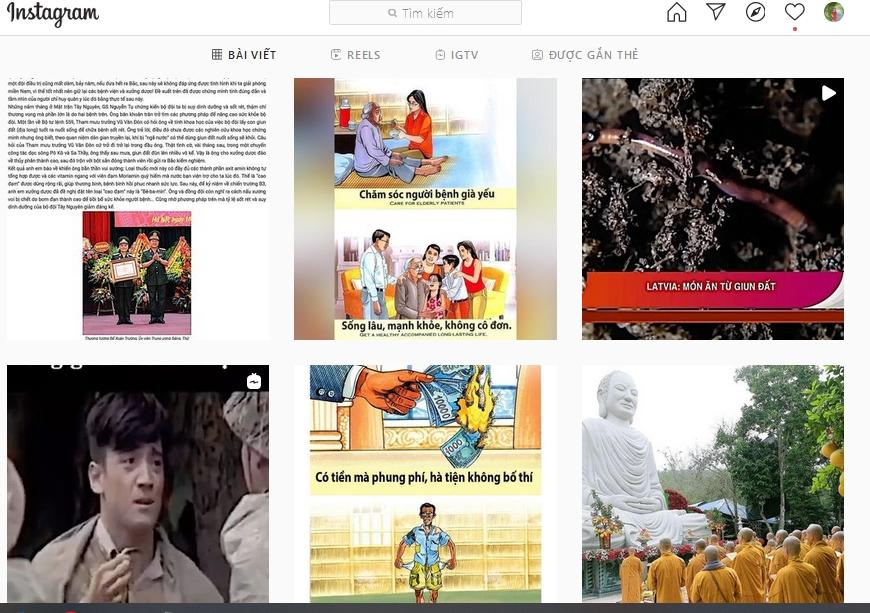
Task: Open the Instagram home feed icon
Action: pyautogui.click(x=677, y=12)
